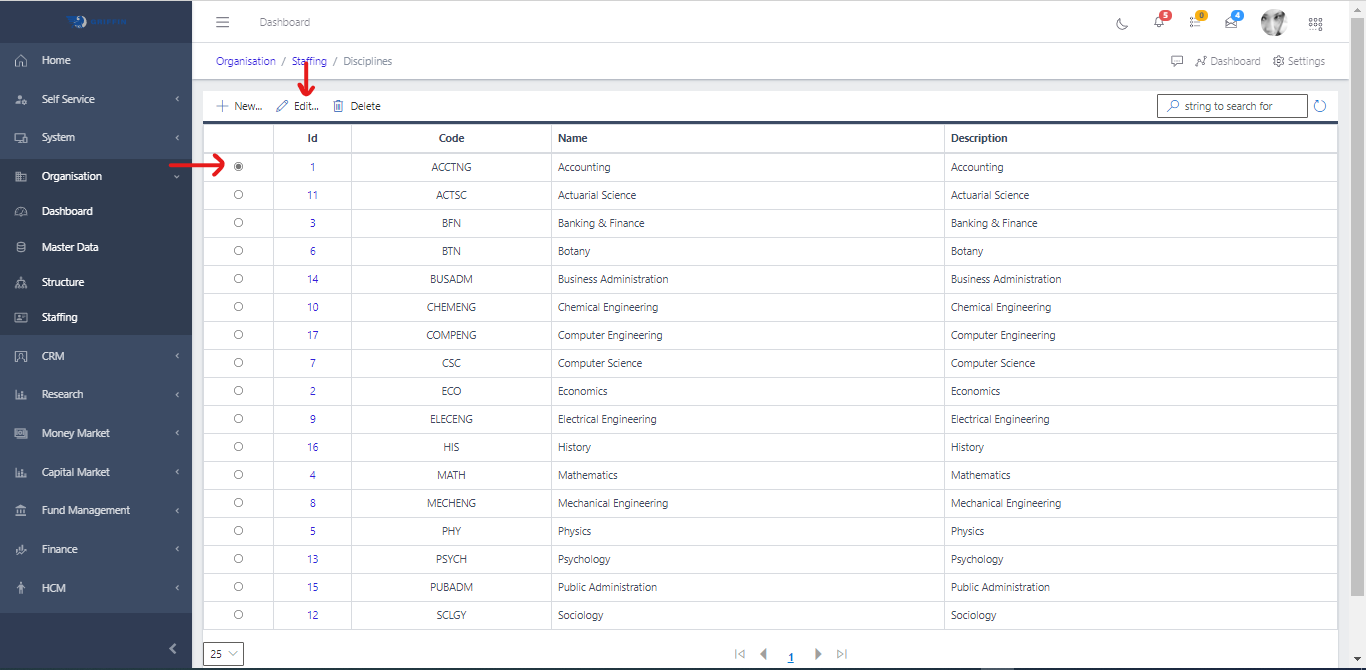The width and height of the screenshot is (1366, 670).
Task: Open the mail envelope icon
Action: pyautogui.click(x=1231, y=22)
